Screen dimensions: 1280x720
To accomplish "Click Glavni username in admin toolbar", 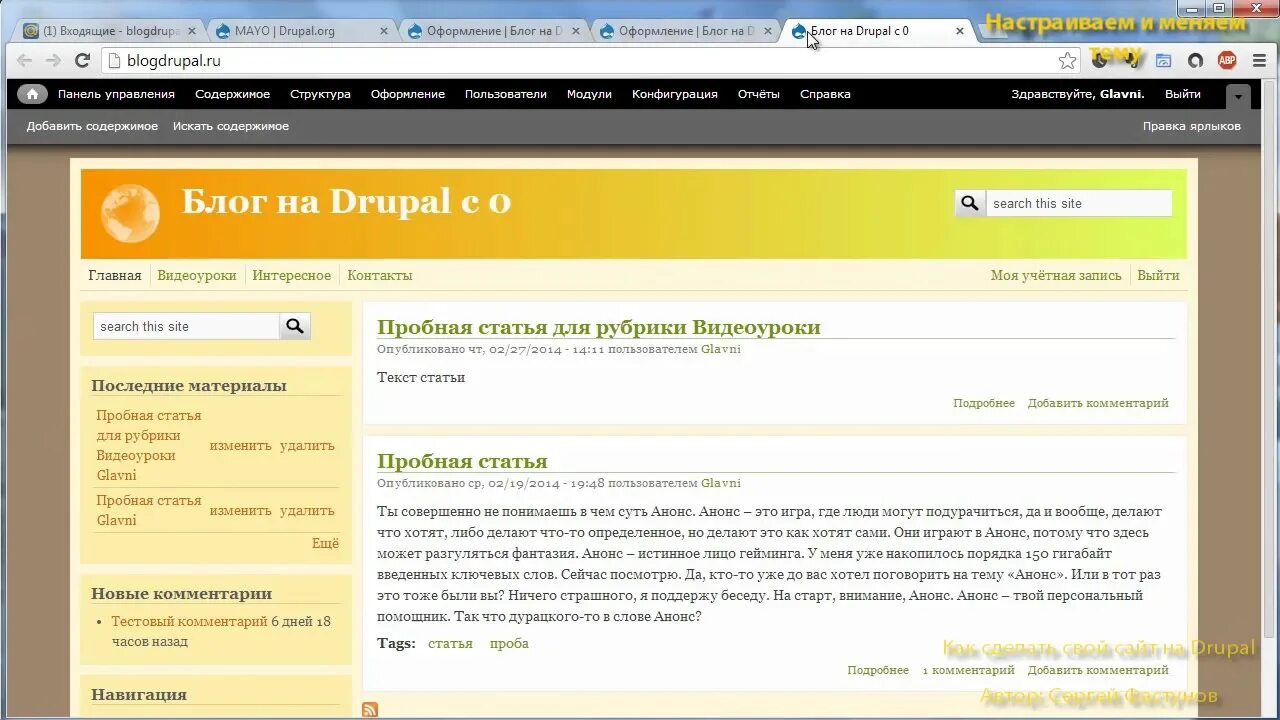I will point(1120,94).
